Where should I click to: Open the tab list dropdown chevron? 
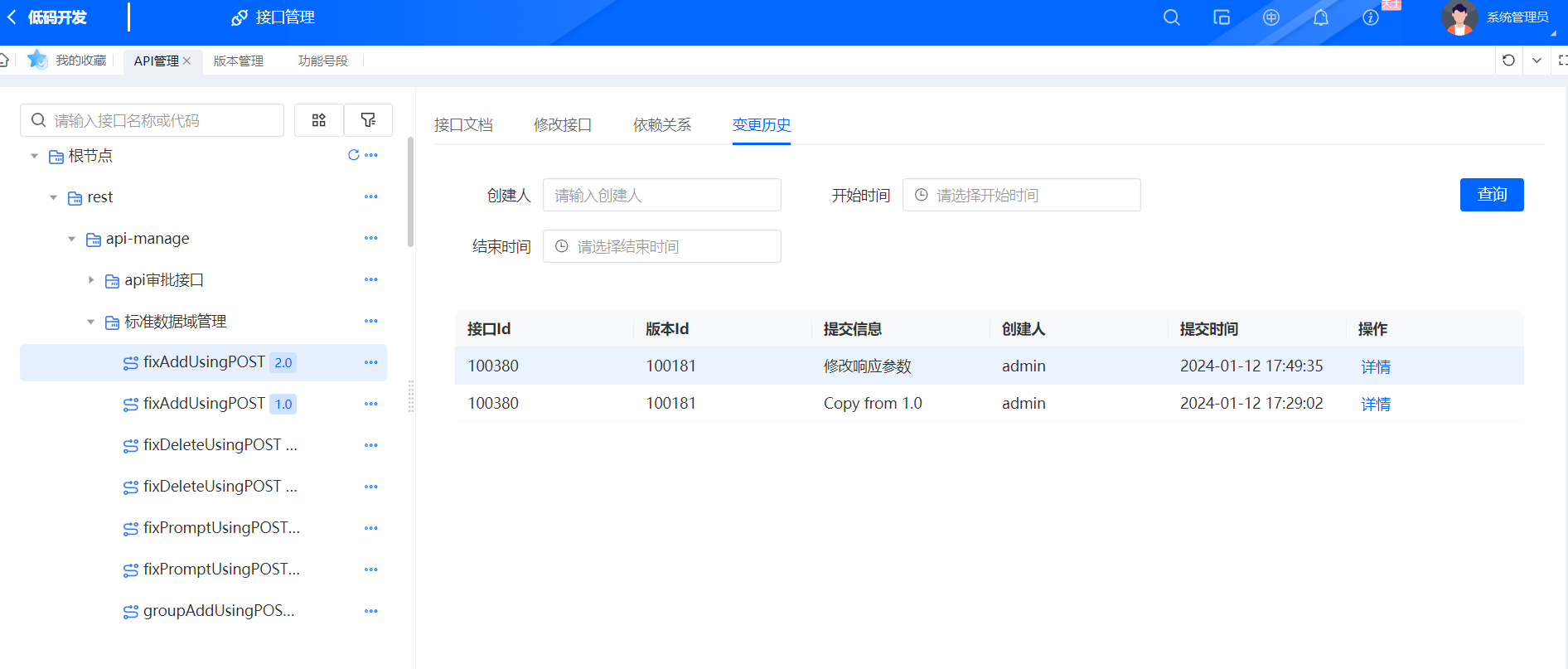(x=1537, y=61)
